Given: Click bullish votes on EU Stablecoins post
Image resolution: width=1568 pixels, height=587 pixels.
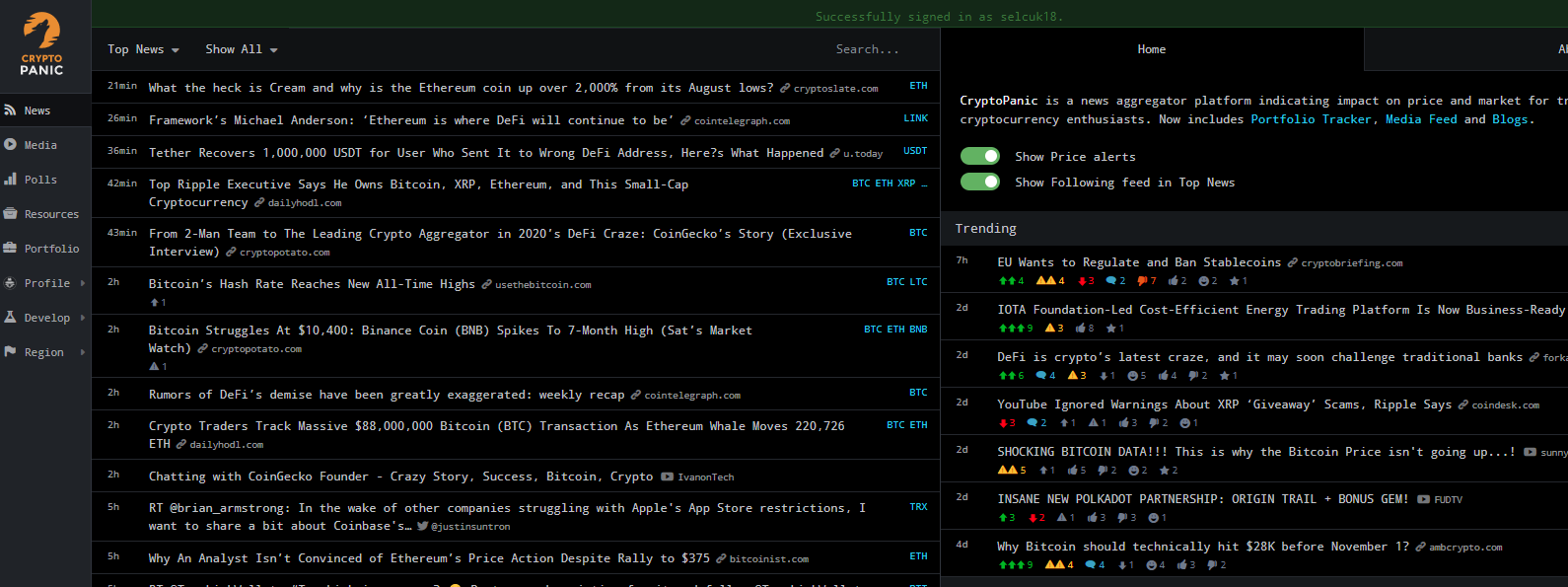Looking at the screenshot, I should 1011,281.
